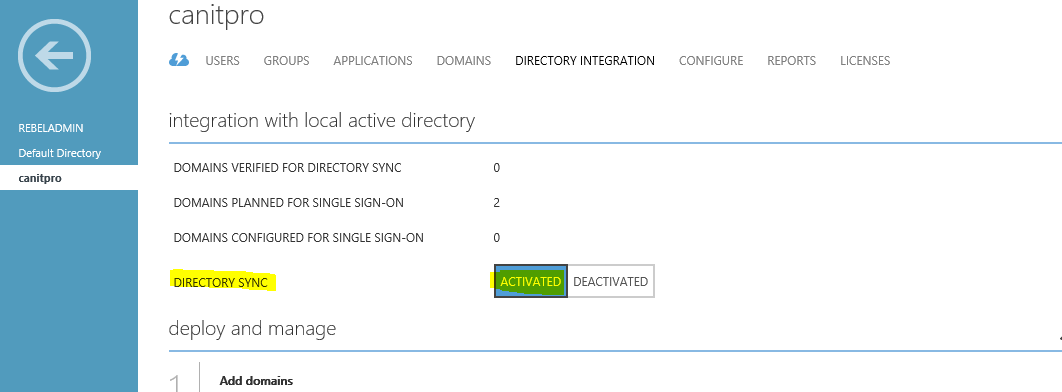View the REPORTS tab
This screenshot has width=1062, height=392.
791,61
